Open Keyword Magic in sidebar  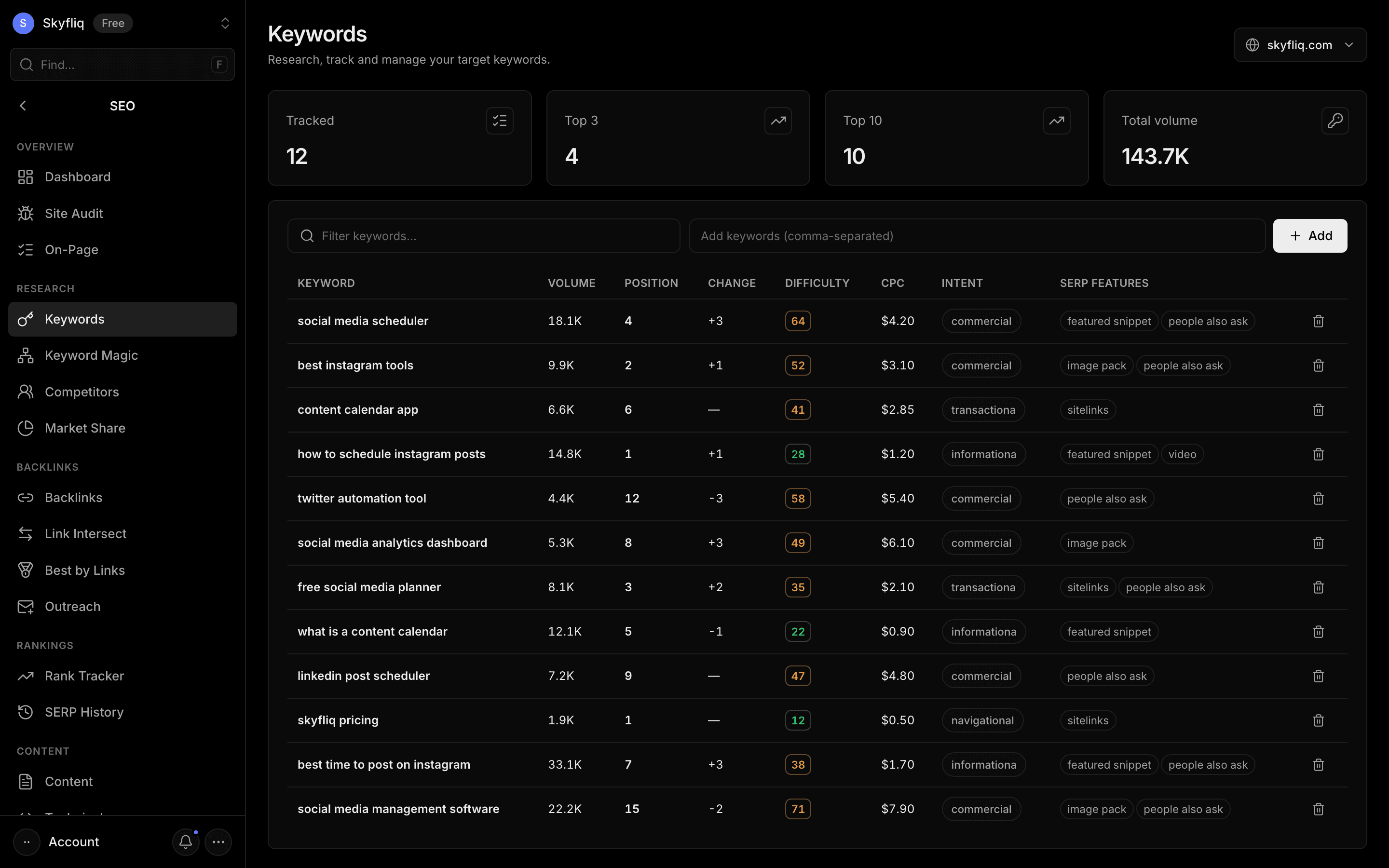coord(122,355)
